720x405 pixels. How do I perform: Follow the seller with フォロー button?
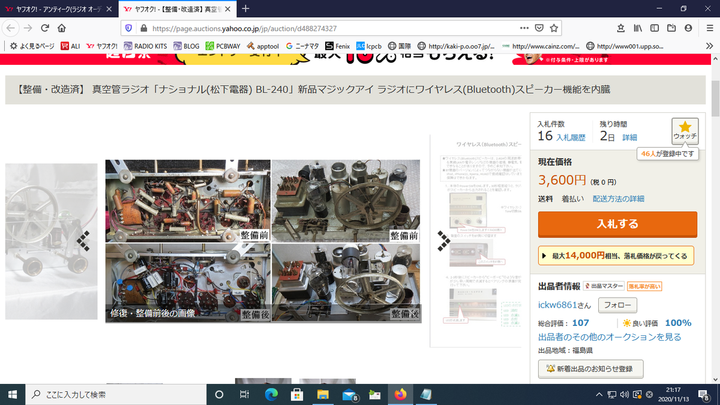617,304
